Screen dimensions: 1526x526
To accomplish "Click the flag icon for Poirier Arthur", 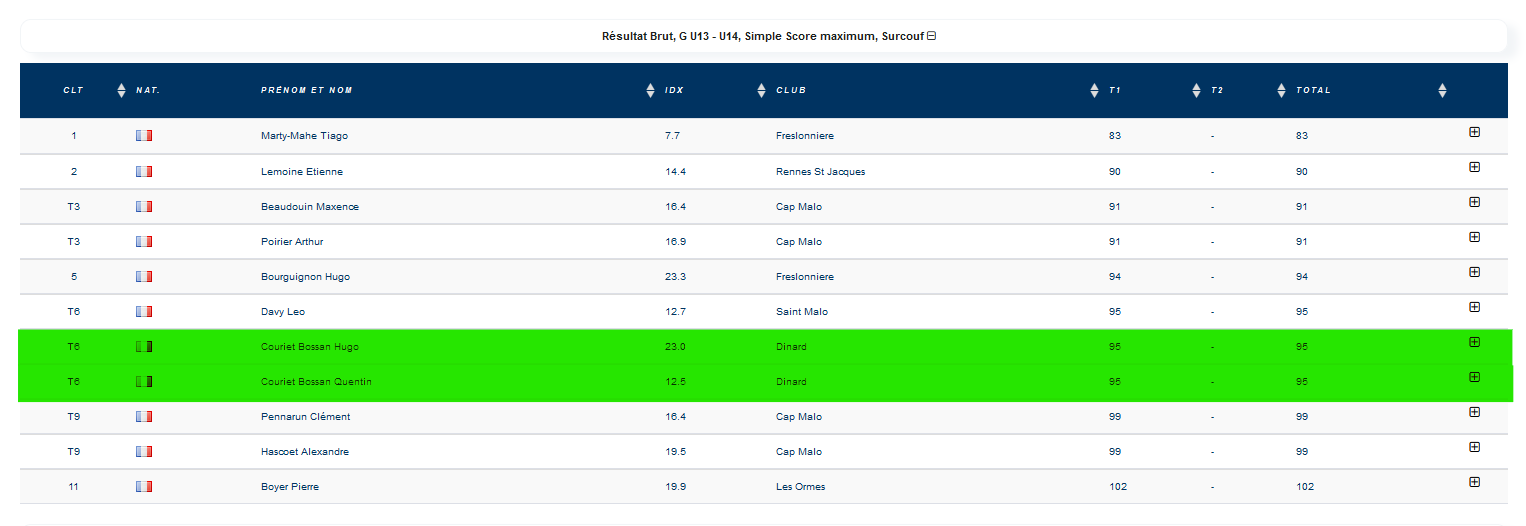I will (x=144, y=242).
